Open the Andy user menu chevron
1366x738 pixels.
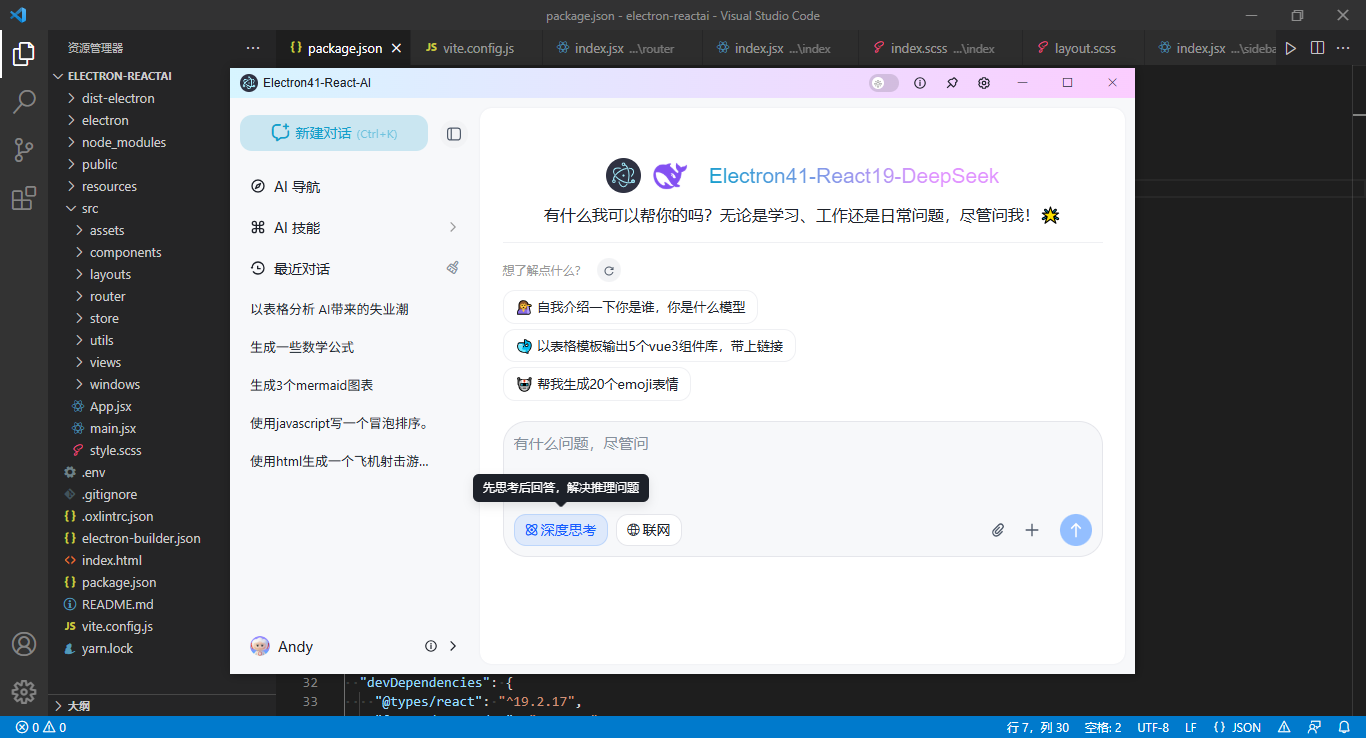click(x=453, y=646)
